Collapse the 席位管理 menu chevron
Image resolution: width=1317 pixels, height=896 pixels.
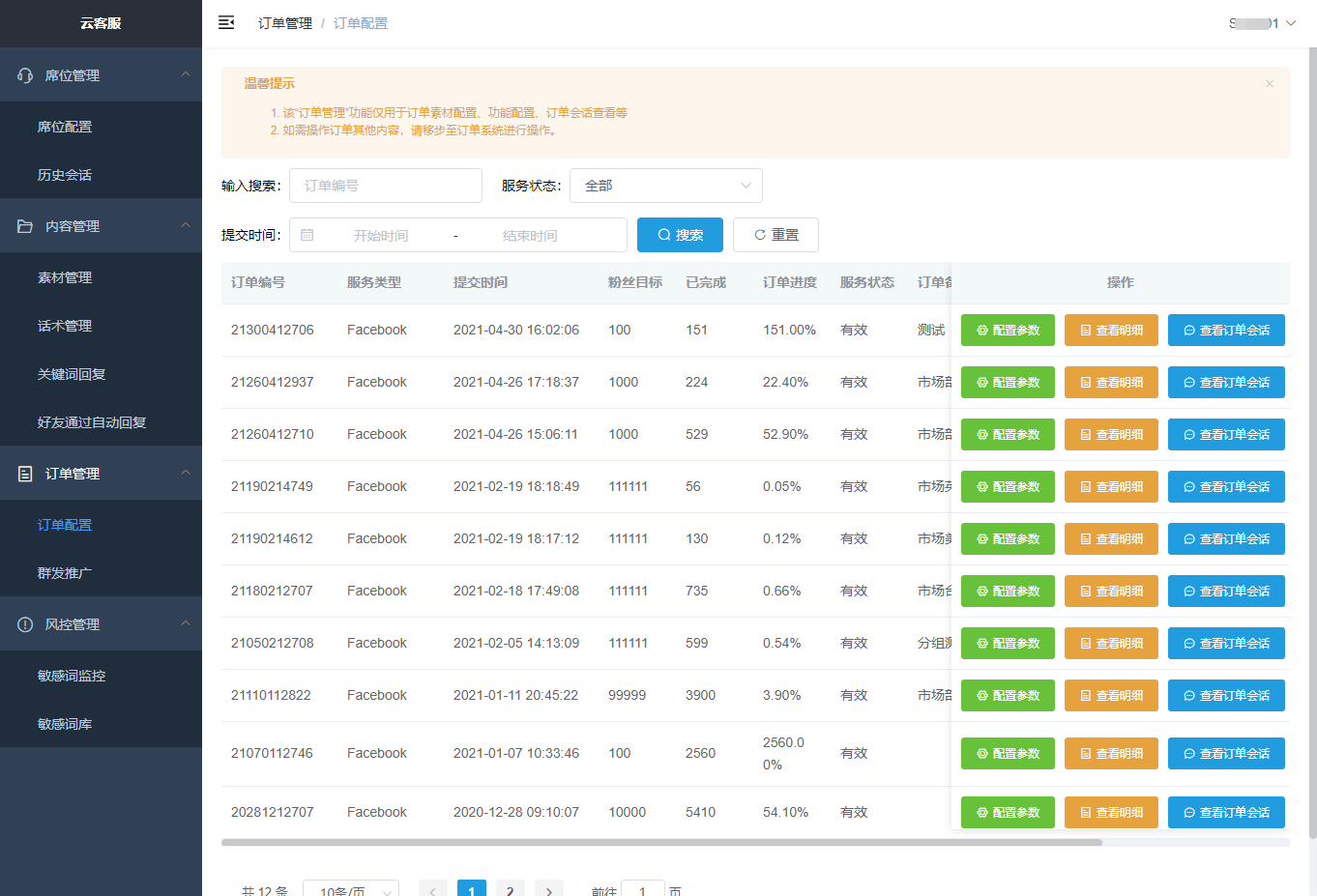coord(186,74)
